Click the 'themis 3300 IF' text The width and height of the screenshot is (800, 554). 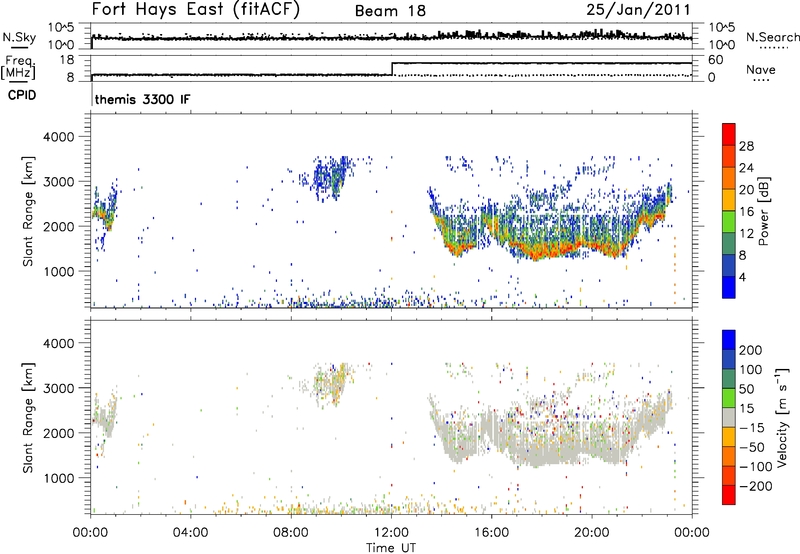coord(142,99)
